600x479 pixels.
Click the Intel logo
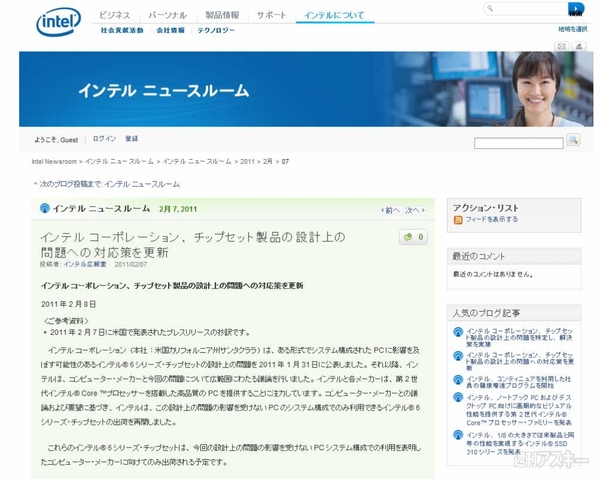click(x=59, y=22)
